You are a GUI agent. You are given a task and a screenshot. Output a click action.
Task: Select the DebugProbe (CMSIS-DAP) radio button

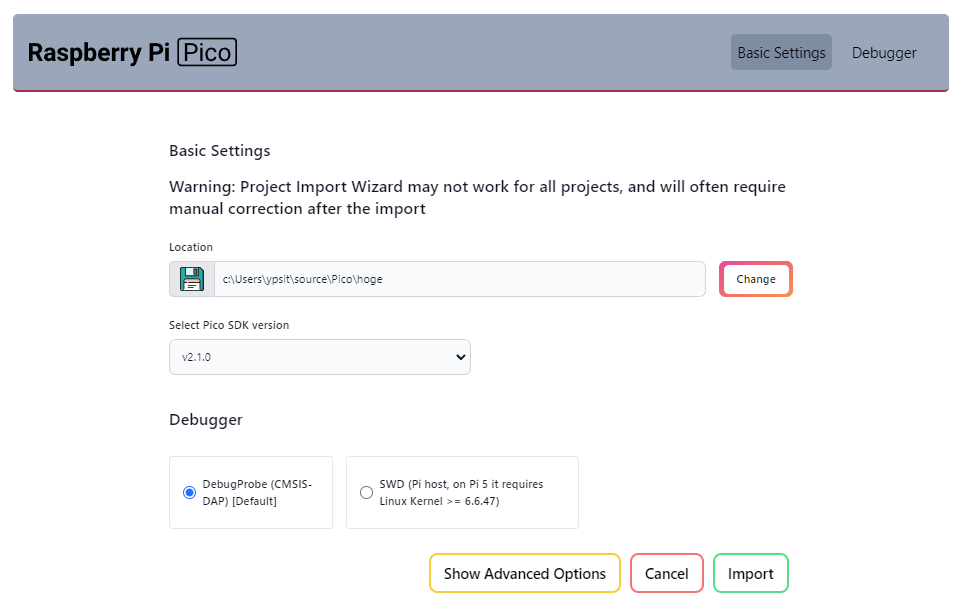(190, 492)
